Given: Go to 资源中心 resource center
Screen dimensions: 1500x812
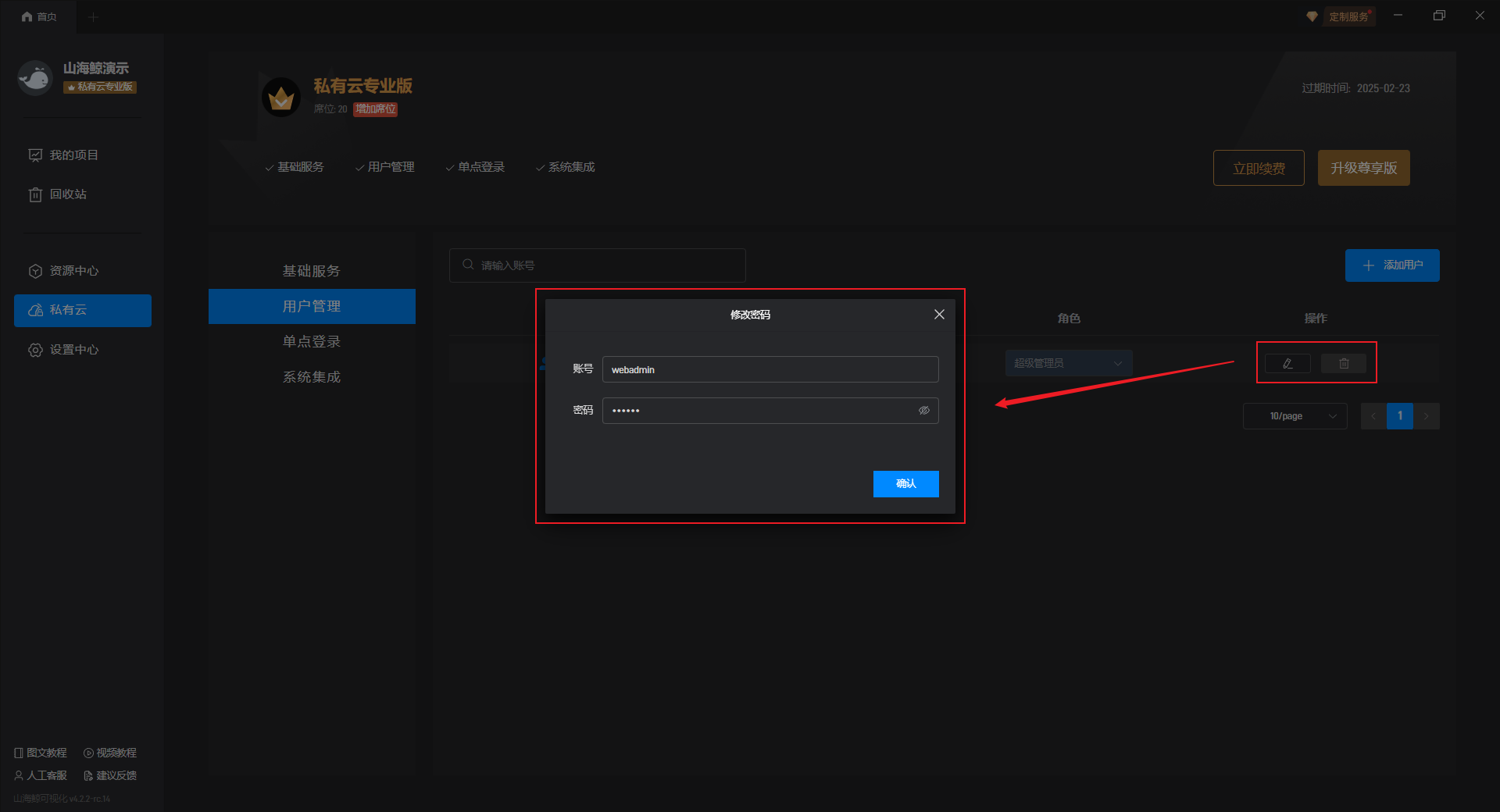Looking at the screenshot, I should pyautogui.click(x=63, y=271).
